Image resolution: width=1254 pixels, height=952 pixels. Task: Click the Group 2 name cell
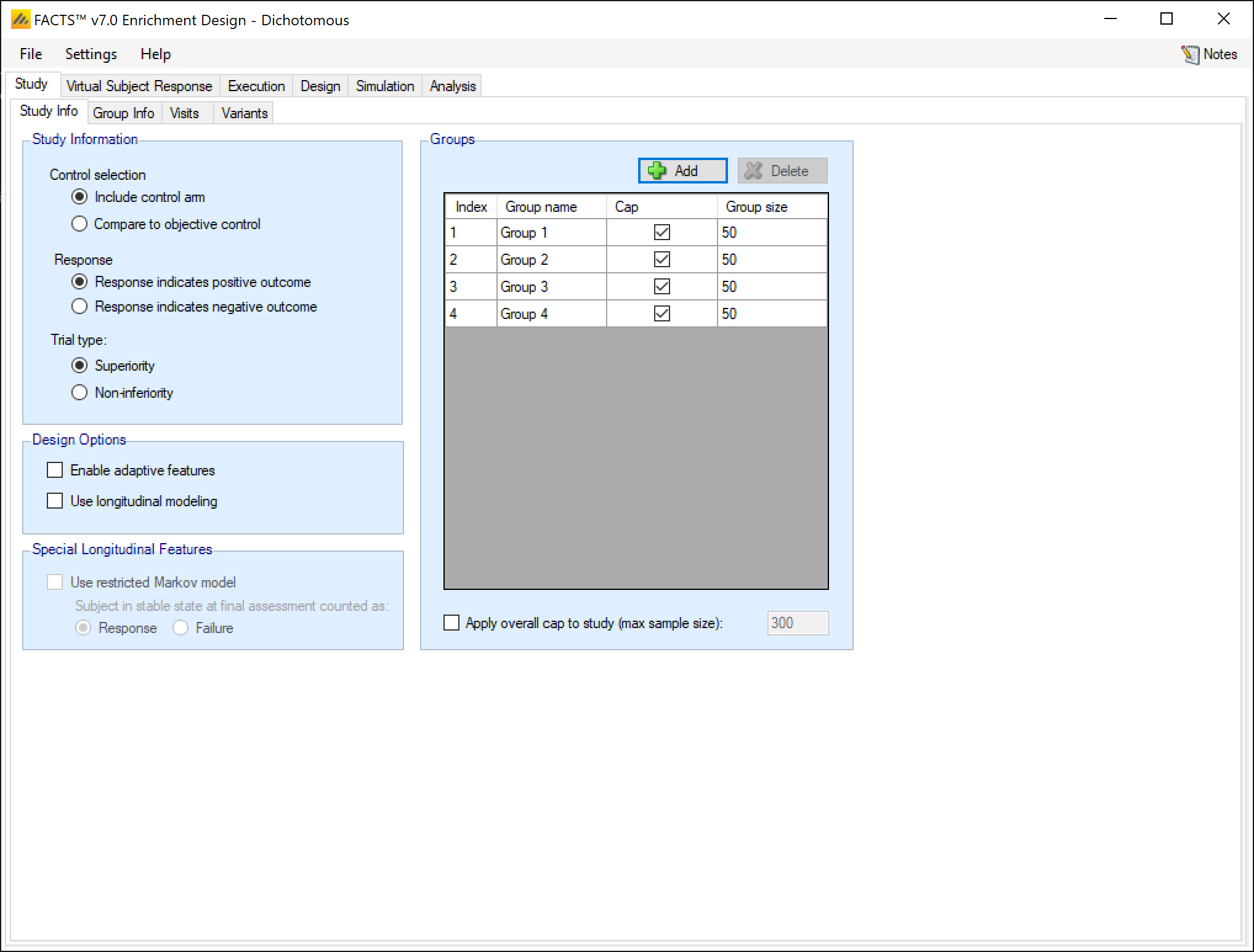click(x=551, y=259)
